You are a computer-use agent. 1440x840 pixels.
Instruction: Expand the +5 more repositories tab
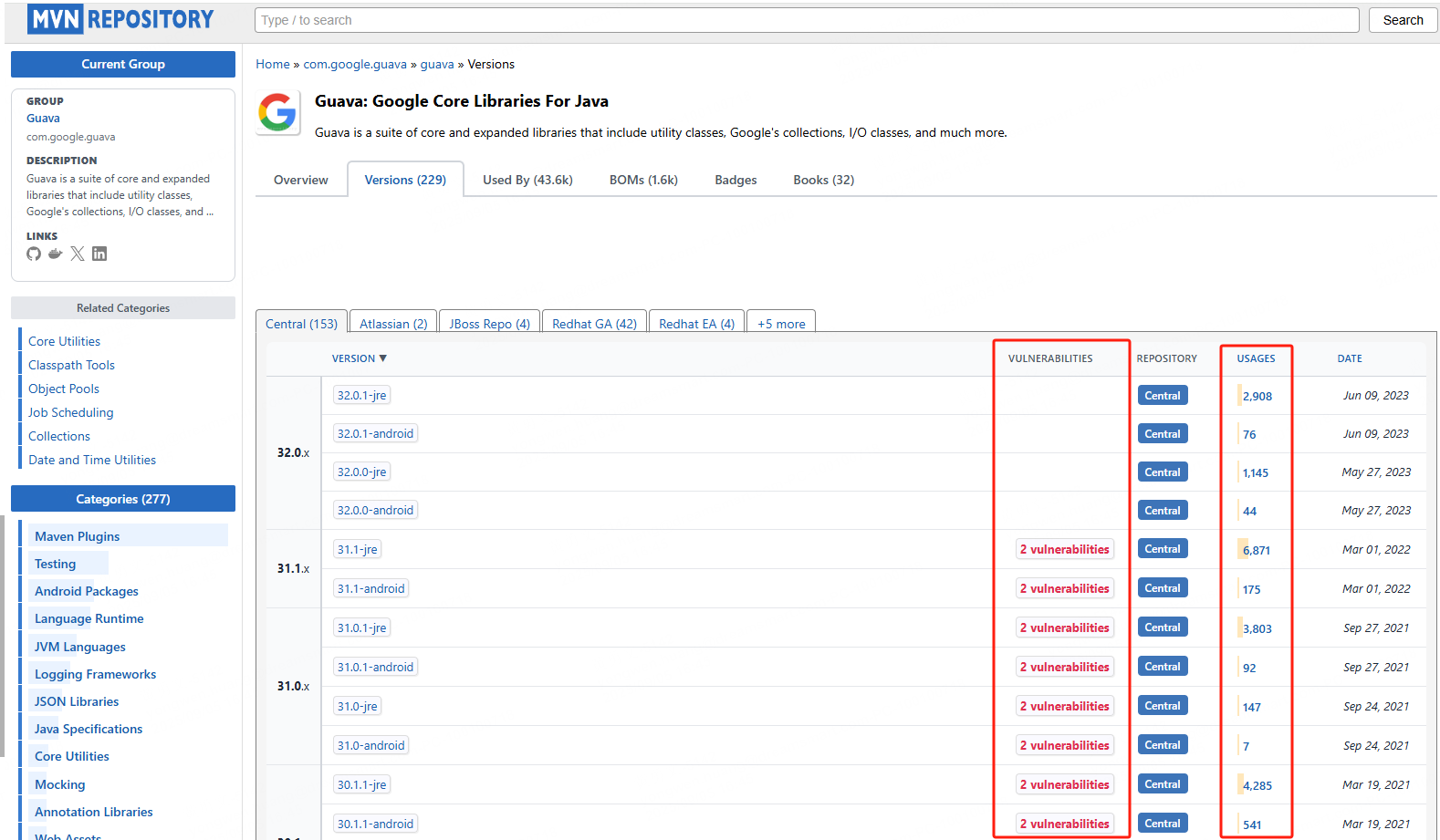[x=781, y=324]
